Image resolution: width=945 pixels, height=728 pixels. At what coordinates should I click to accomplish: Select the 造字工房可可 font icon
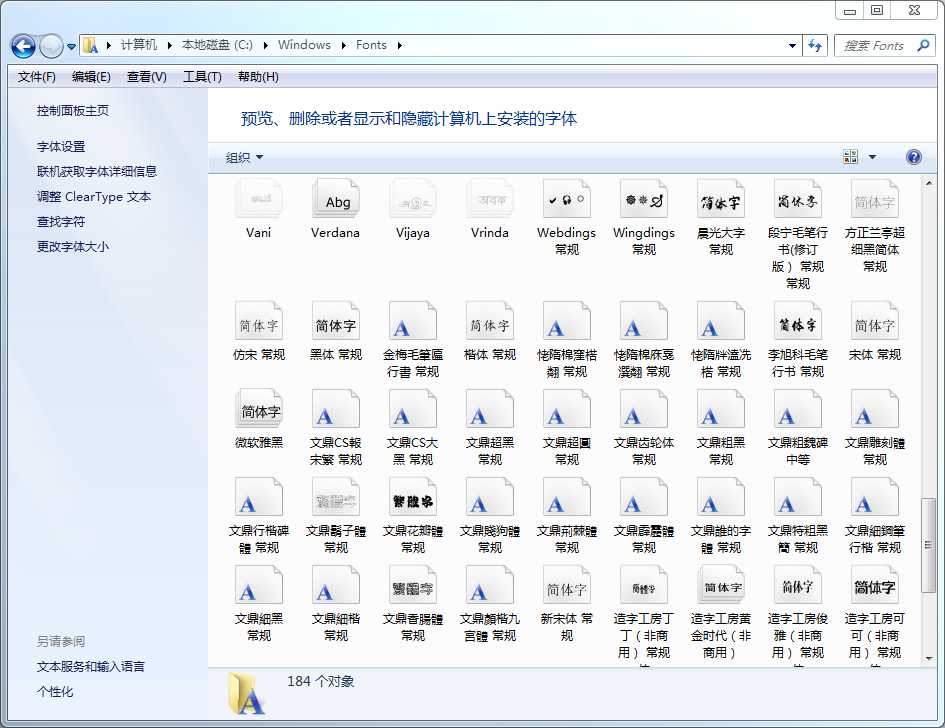point(874,586)
